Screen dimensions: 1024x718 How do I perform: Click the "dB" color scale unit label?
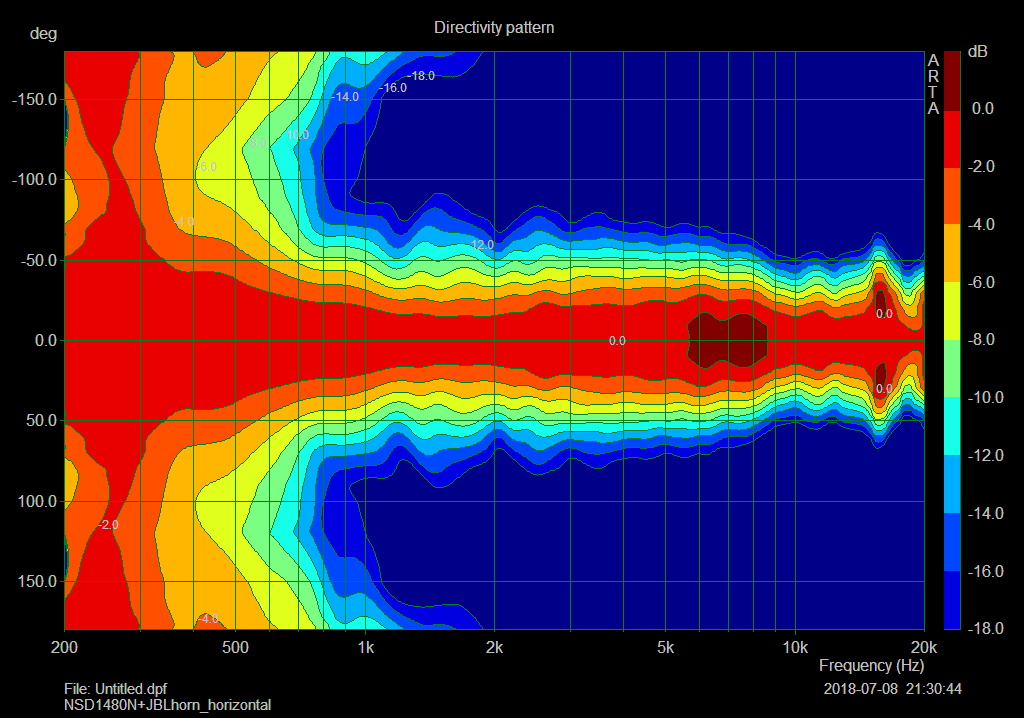(x=978, y=52)
